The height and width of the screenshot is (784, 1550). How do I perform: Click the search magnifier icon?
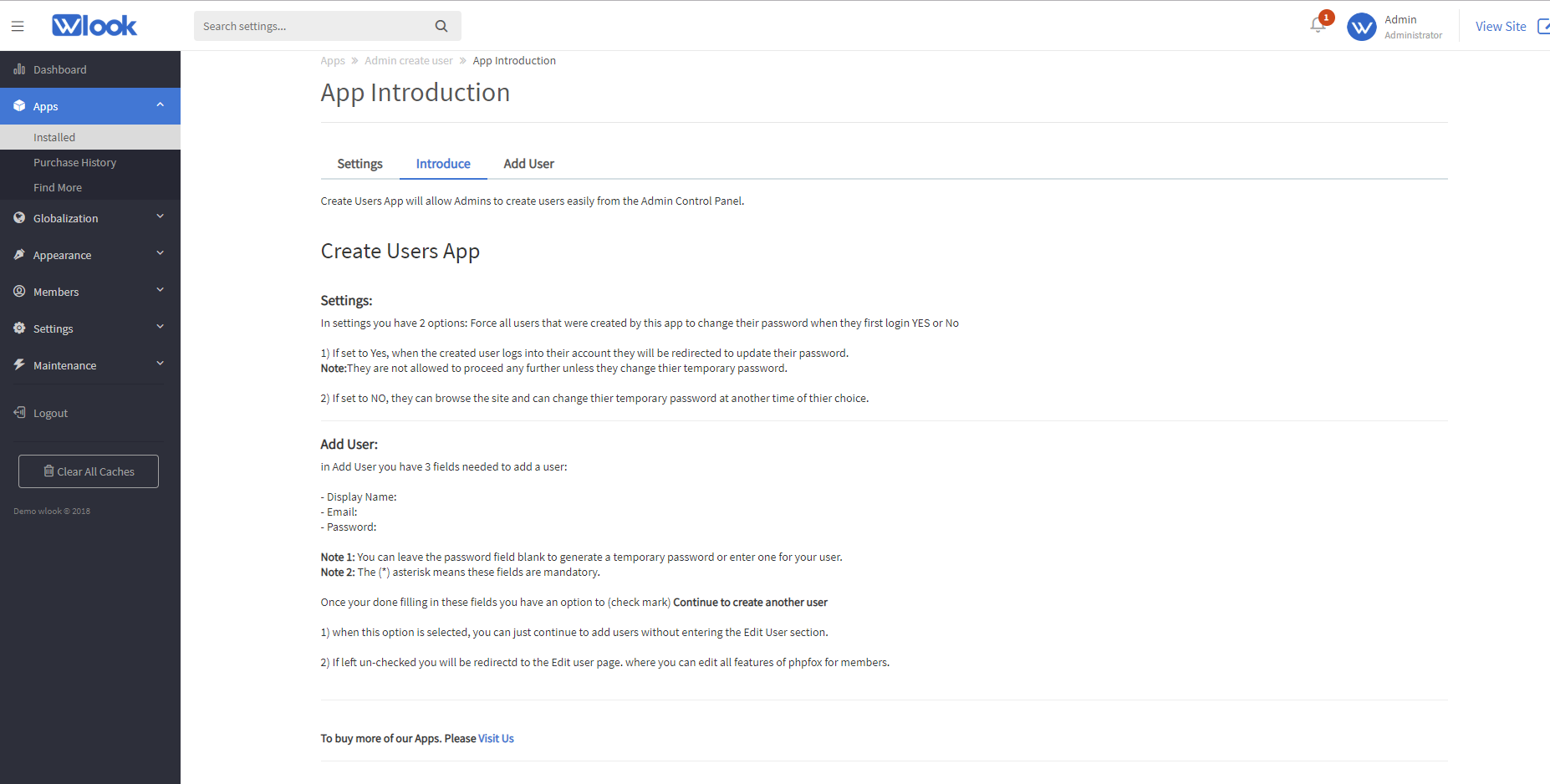pyautogui.click(x=441, y=26)
